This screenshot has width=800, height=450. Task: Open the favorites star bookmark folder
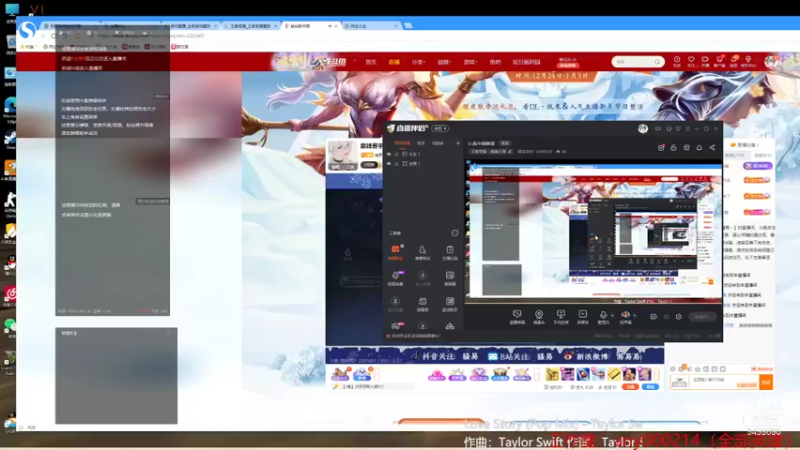tap(29, 46)
